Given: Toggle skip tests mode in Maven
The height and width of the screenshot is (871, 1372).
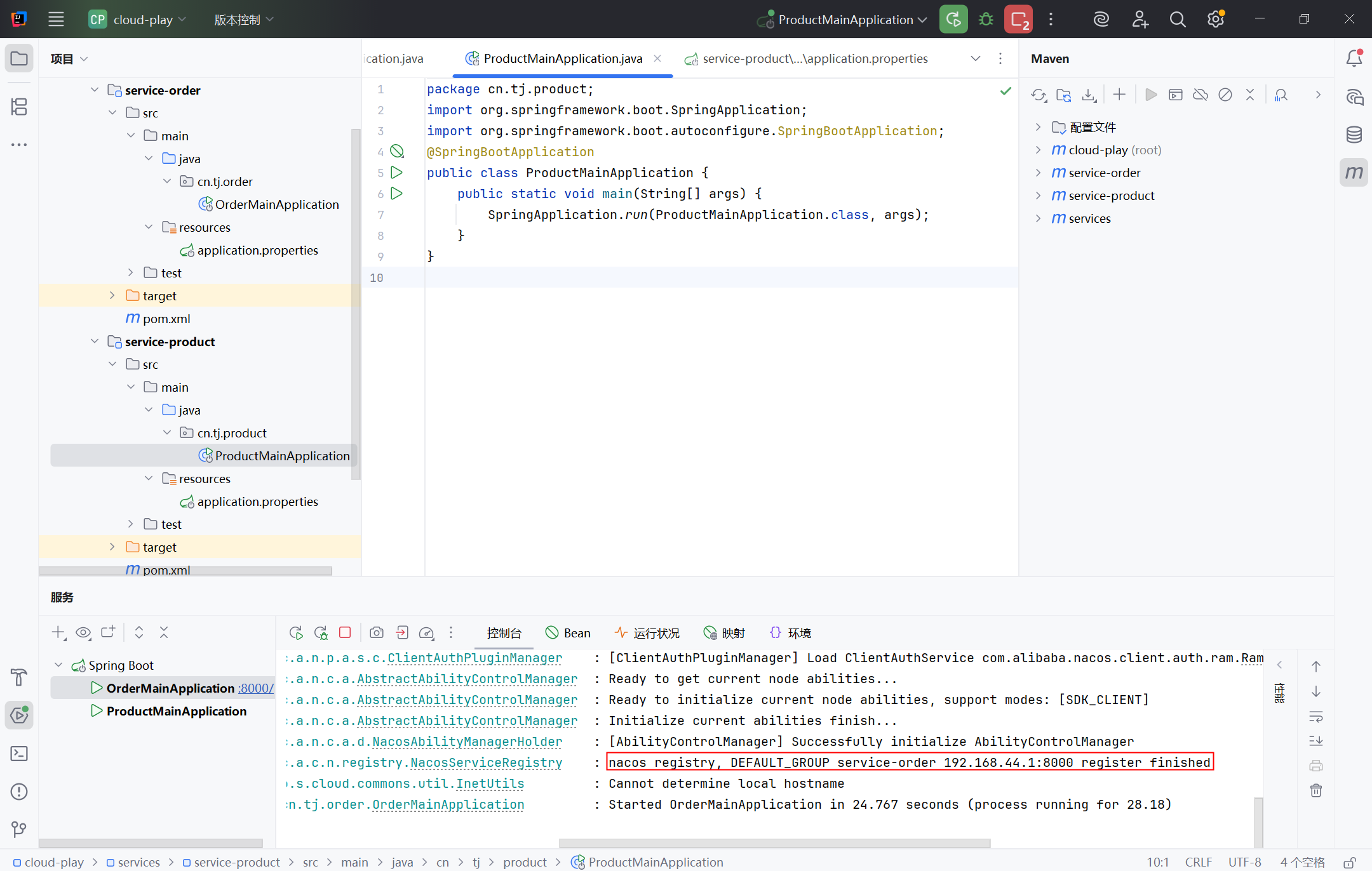Looking at the screenshot, I should [x=1225, y=95].
